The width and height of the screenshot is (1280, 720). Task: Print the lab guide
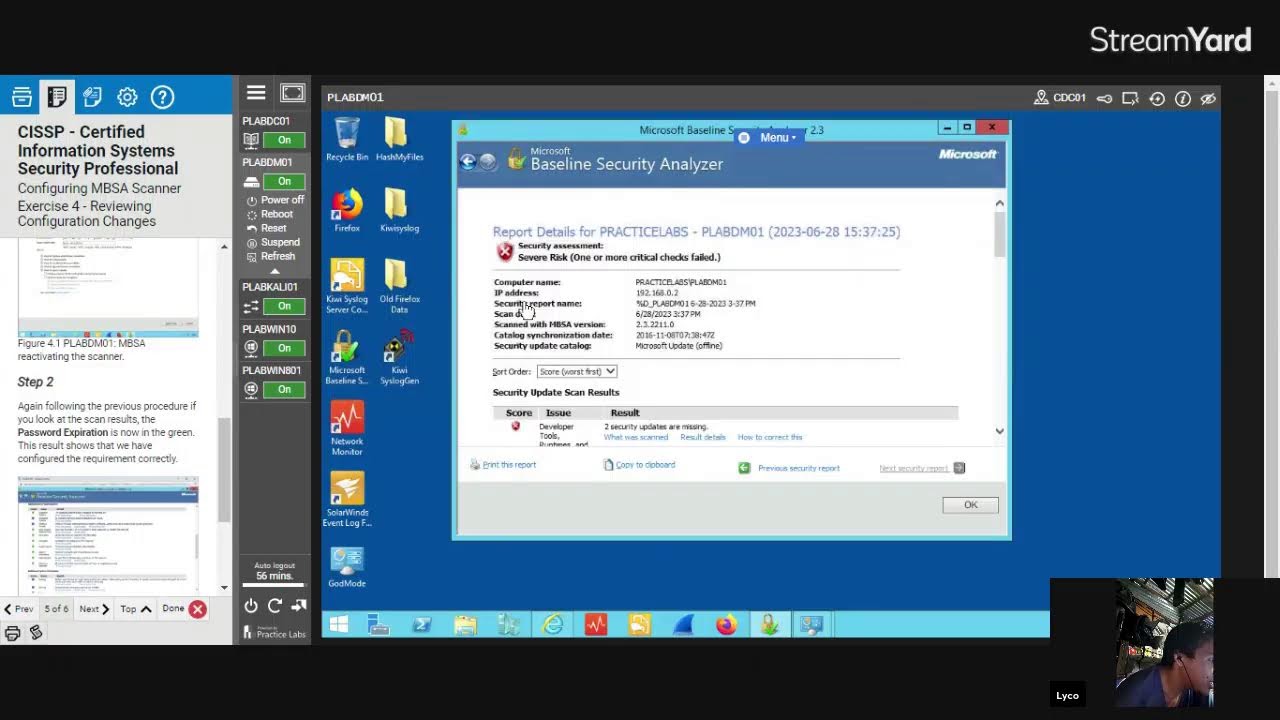12,633
